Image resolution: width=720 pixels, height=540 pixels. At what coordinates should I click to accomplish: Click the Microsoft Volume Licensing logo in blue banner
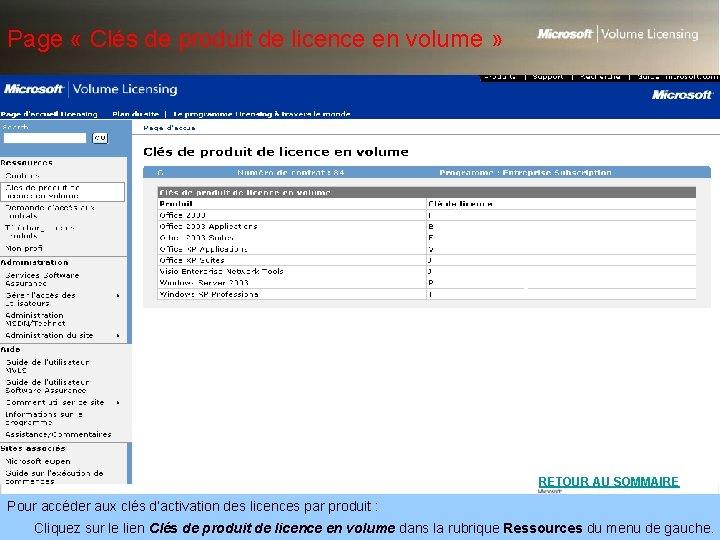90,89
